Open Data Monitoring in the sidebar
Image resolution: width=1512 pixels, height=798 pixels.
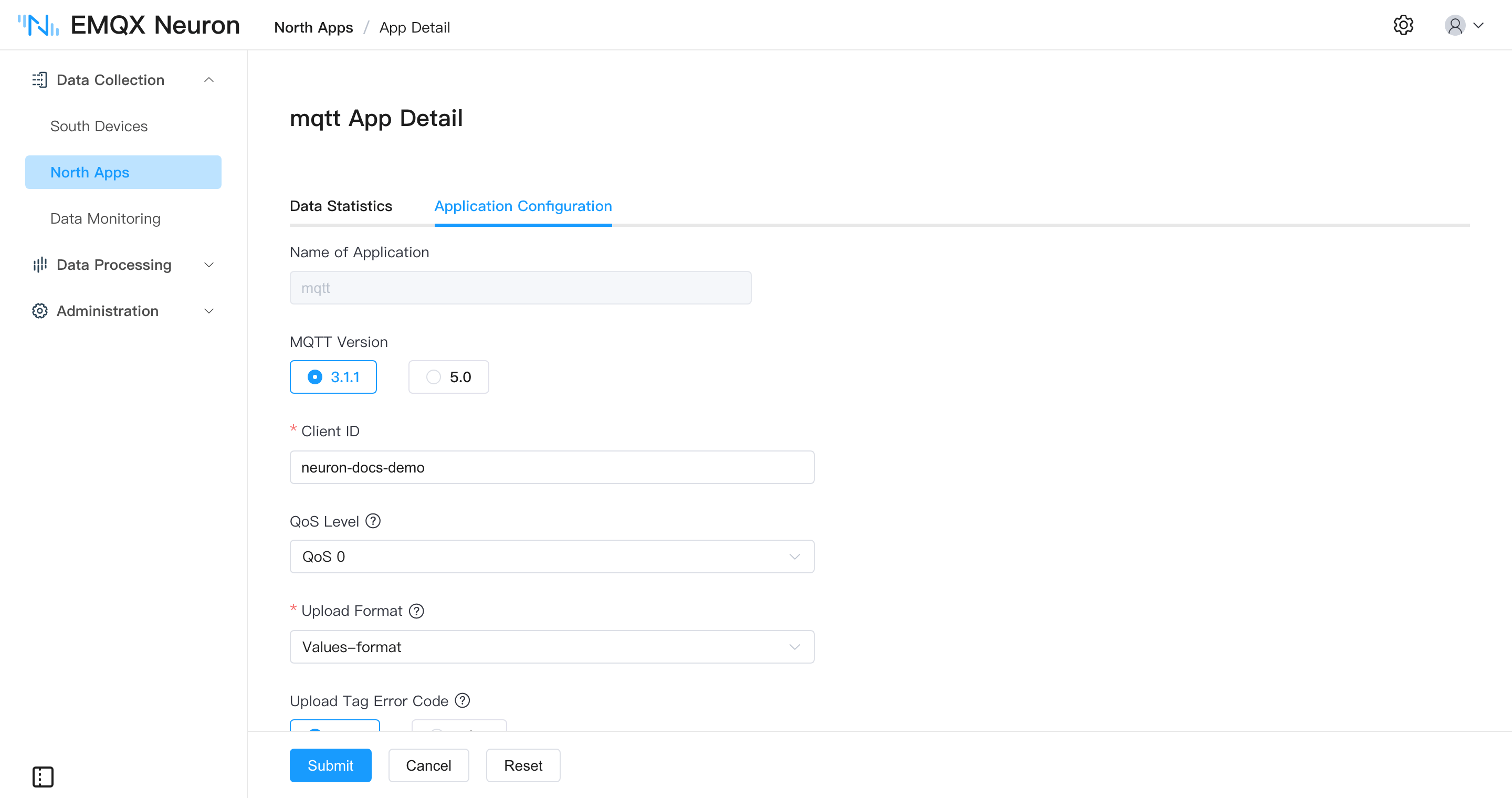tap(105, 218)
